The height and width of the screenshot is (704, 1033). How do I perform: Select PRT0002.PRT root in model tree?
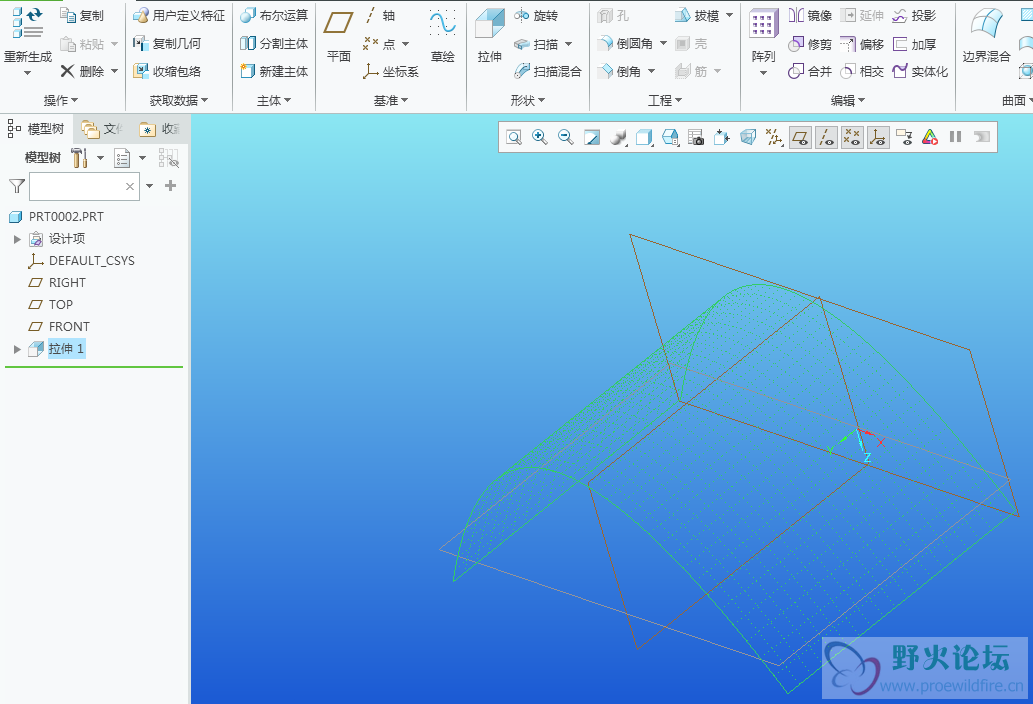coord(56,217)
